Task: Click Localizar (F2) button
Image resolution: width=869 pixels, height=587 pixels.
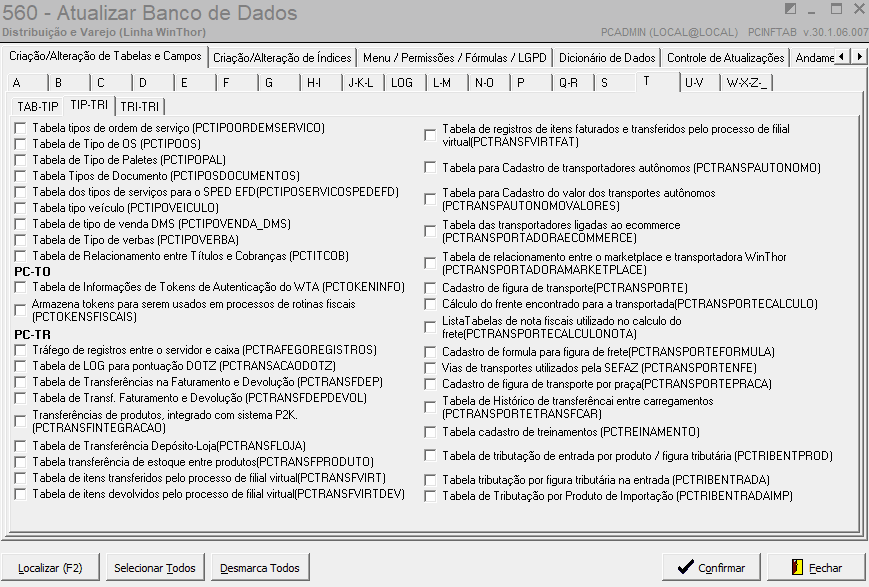Action: [x=50, y=568]
